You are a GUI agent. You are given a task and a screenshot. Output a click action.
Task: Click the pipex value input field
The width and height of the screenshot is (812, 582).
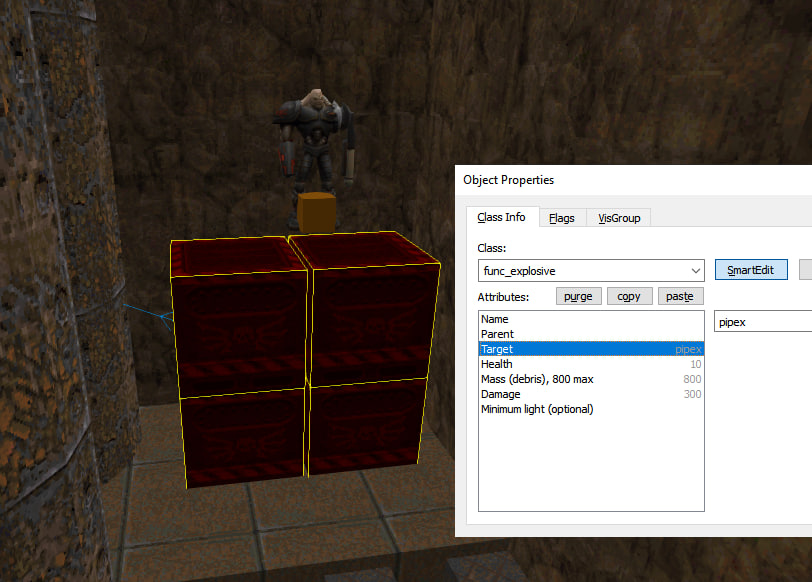pyautogui.click(x=762, y=323)
